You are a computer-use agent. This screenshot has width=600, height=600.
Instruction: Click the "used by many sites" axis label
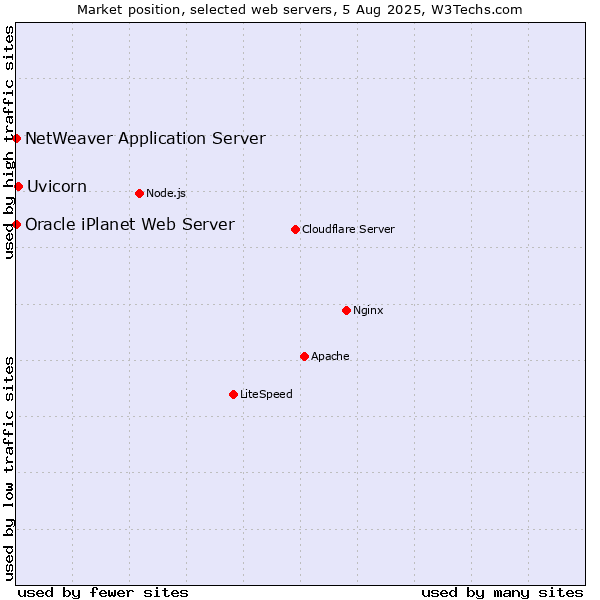point(502,593)
